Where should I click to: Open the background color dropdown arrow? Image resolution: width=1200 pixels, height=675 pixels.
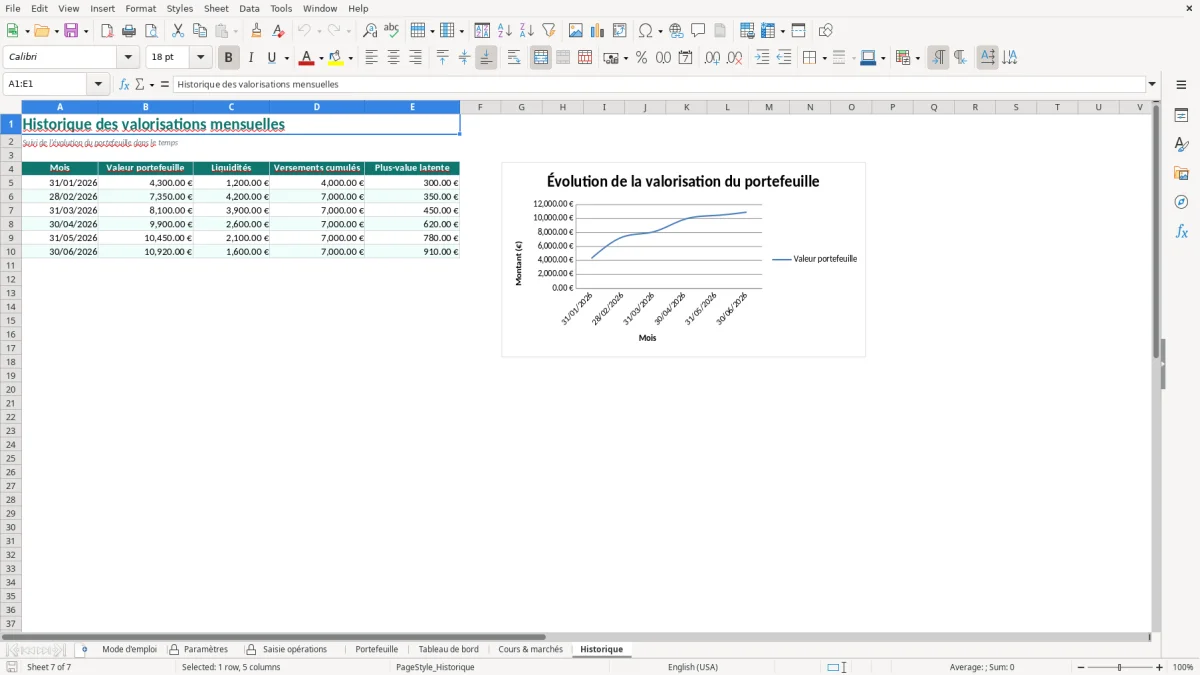pyautogui.click(x=350, y=58)
